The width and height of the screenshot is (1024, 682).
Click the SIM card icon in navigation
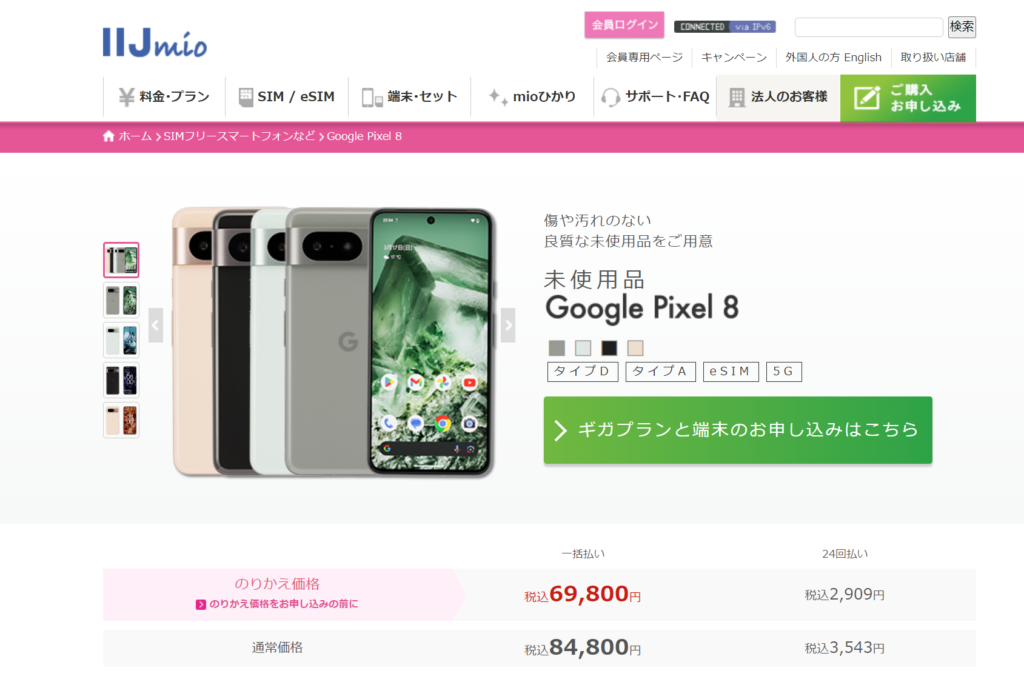tap(246, 97)
